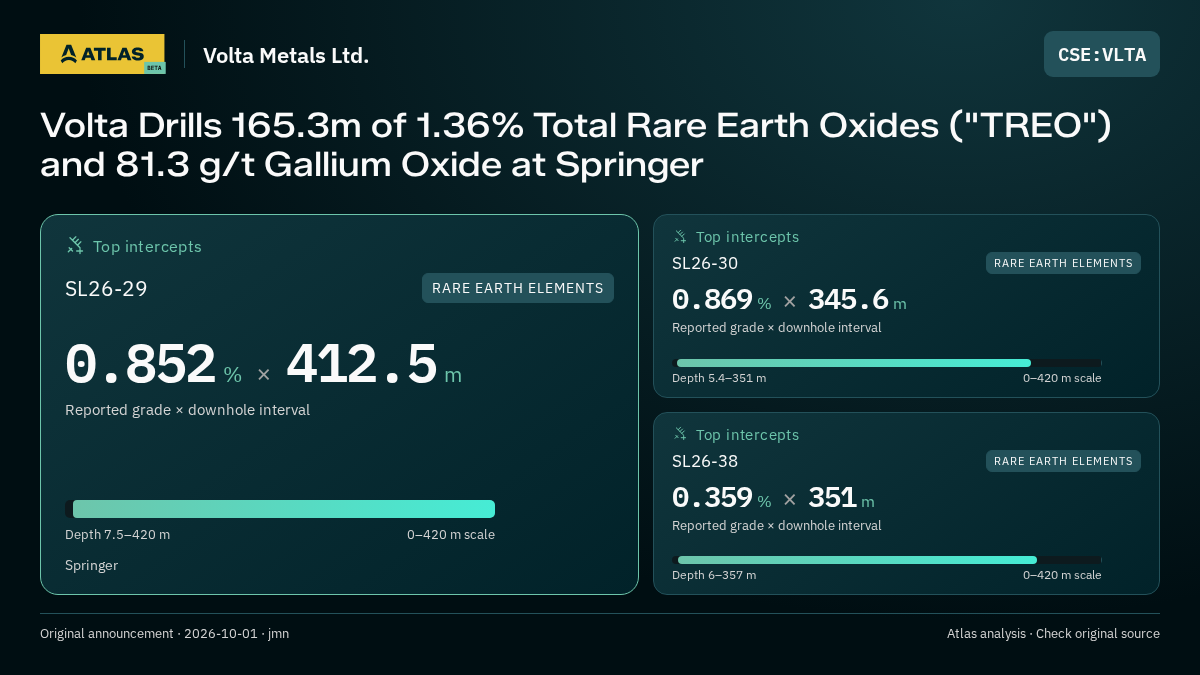Click 'Top intercepts' label in SL26-29 card
1200x675 pixels.
147,246
